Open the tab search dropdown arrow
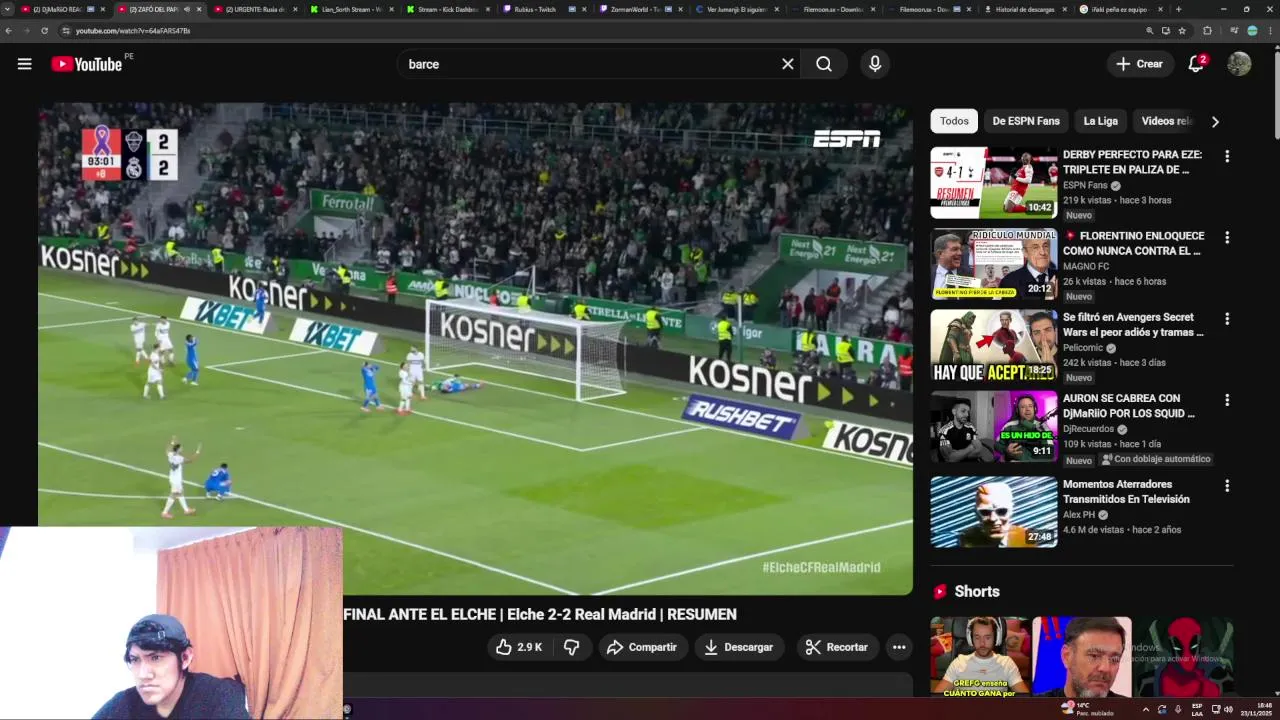1280x720 pixels. coord(8,9)
